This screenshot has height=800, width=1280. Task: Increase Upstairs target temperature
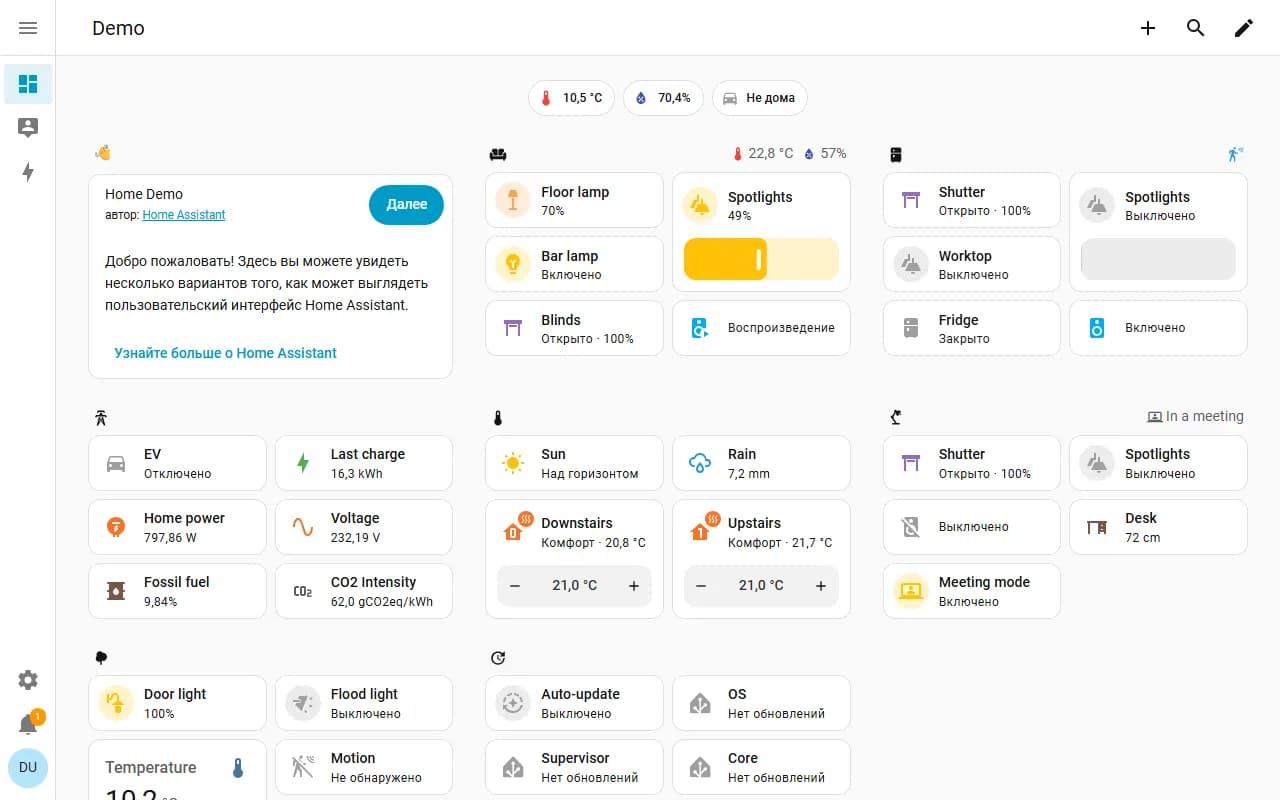[821, 586]
